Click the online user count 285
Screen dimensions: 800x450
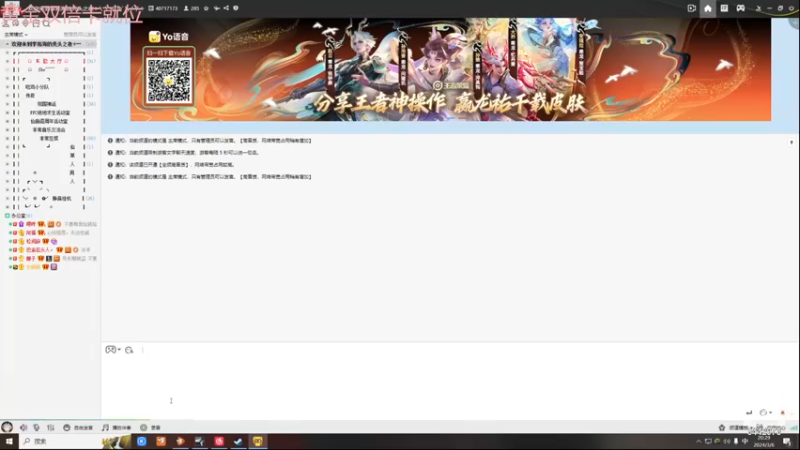coord(192,8)
